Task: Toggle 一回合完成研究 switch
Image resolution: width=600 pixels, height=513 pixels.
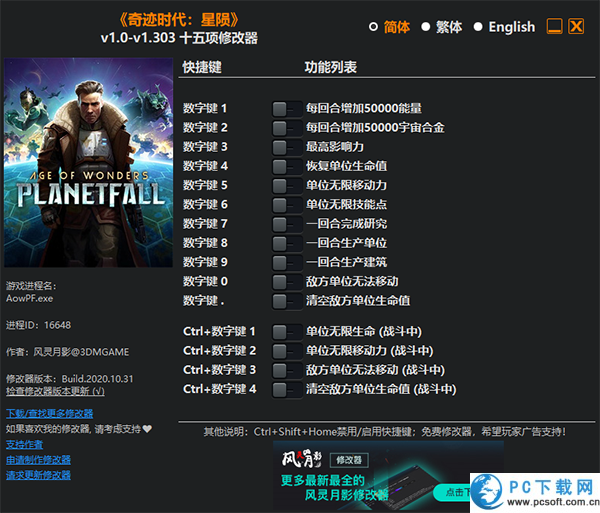Action: 287,224
